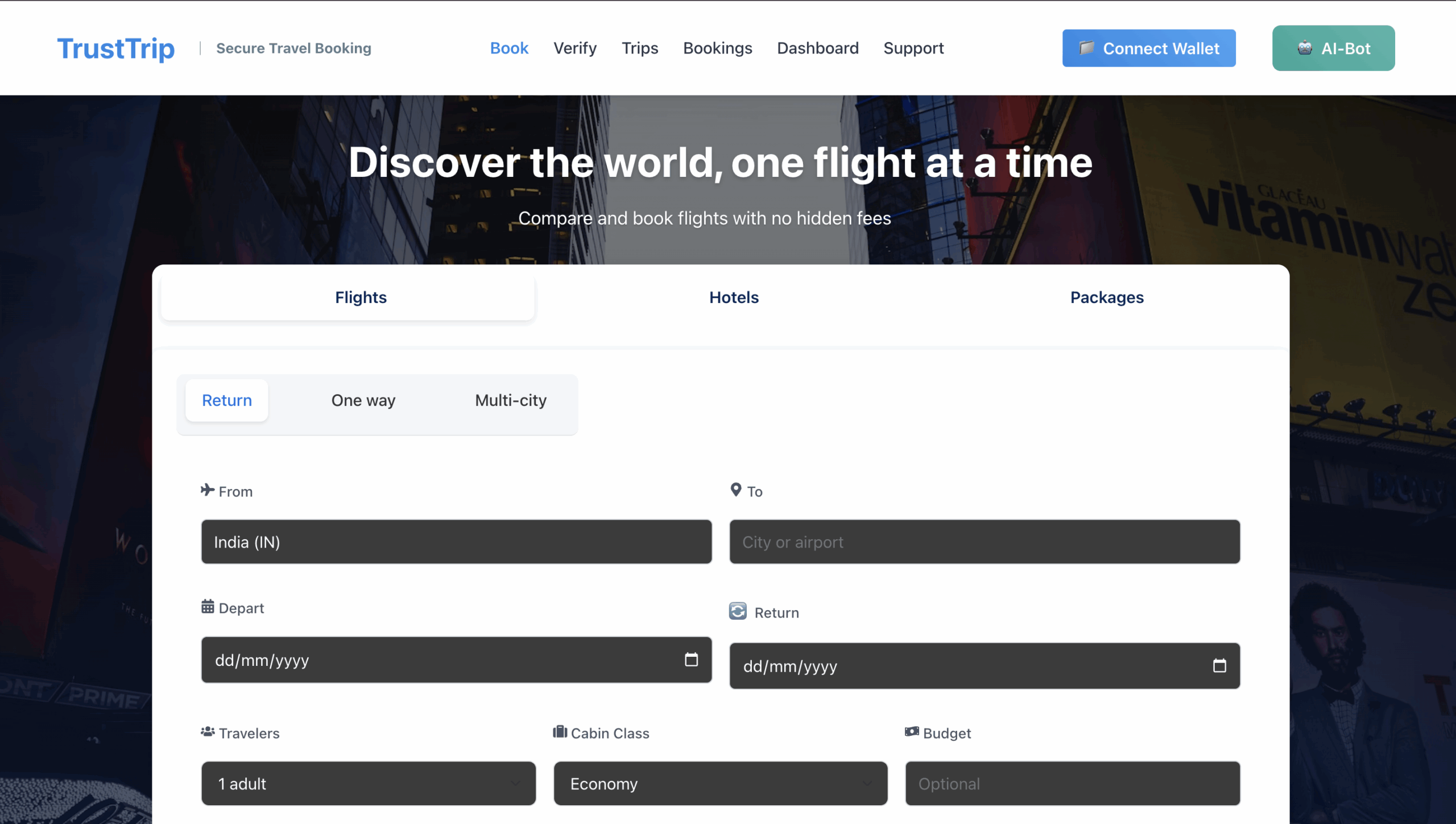Open the Packages tab
Screen dimensions: 1456x824
(x=1106, y=297)
